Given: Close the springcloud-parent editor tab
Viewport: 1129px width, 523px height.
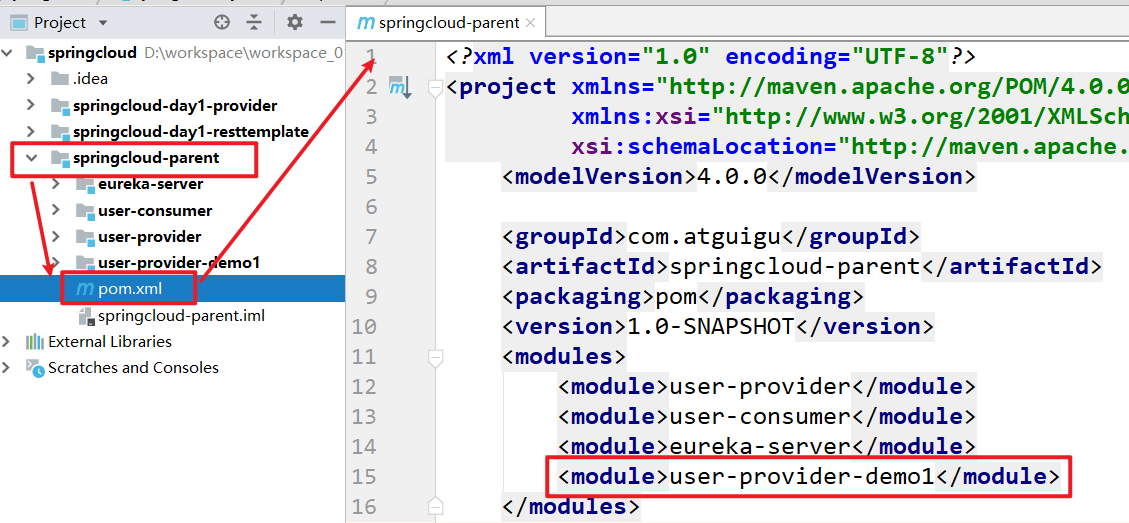Looking at the screenshot, I should pyautogui.click(x=529, y=22).
